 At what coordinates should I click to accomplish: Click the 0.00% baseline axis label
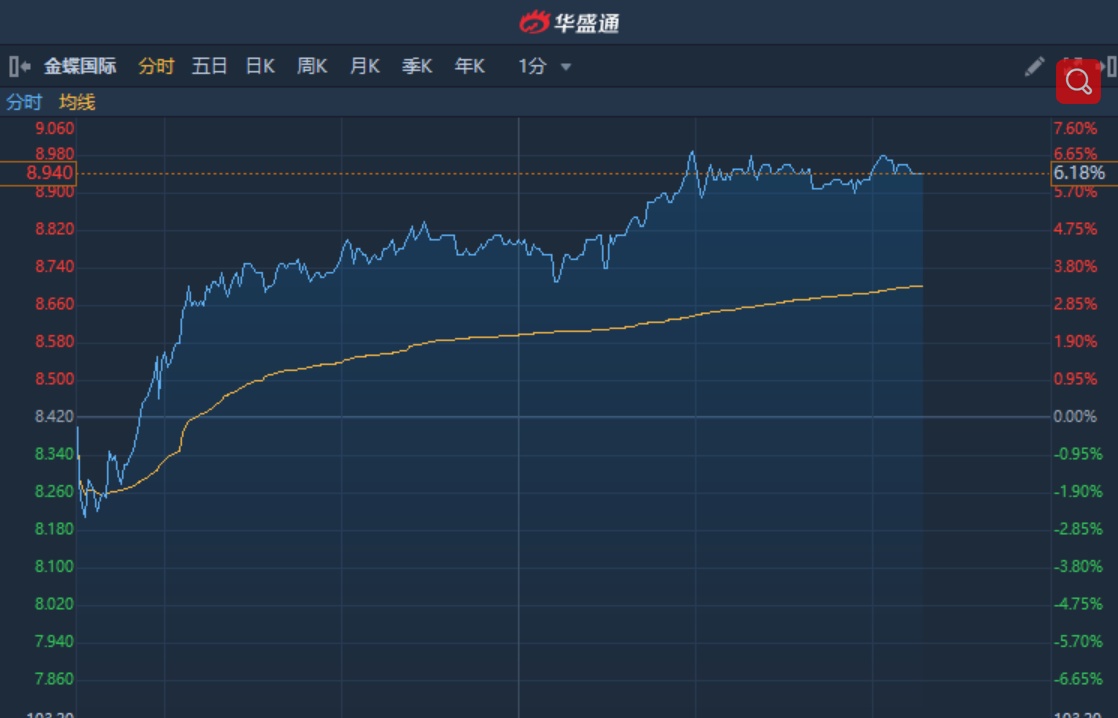[x=1075, y=416]
